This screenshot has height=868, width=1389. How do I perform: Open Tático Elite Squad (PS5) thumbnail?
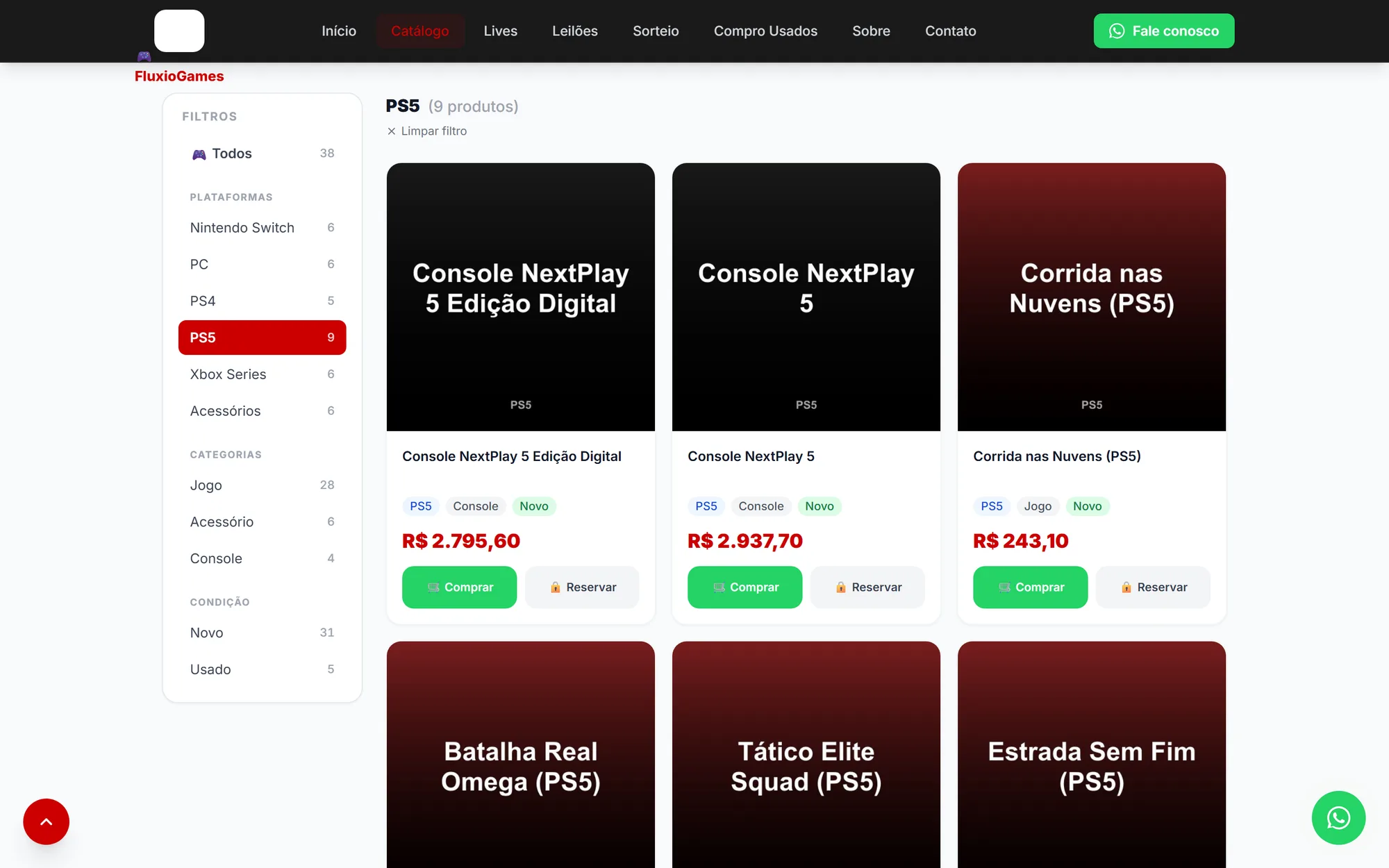coord(806,755)
